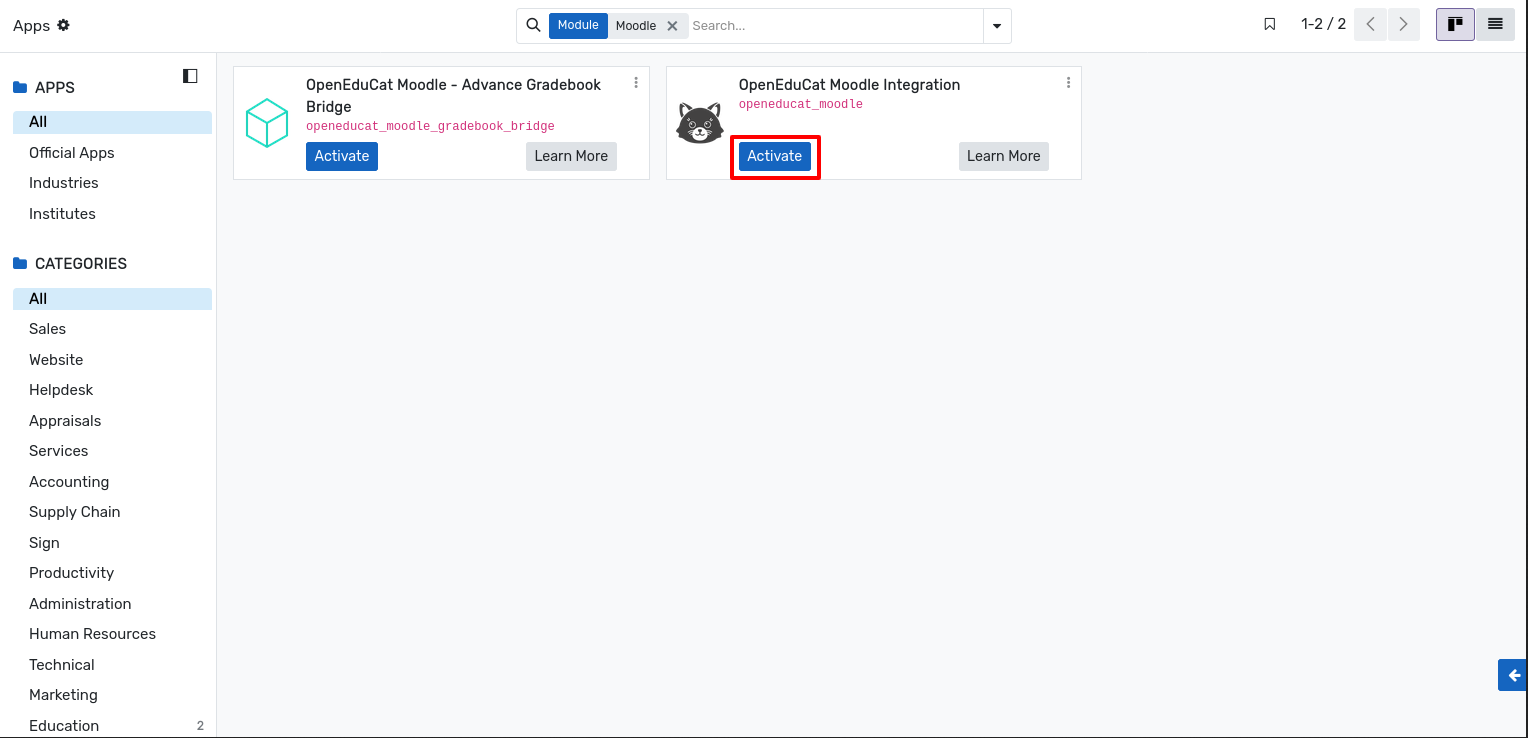Click the pager counter 1-2 / 2

[x=1323, y=24]
